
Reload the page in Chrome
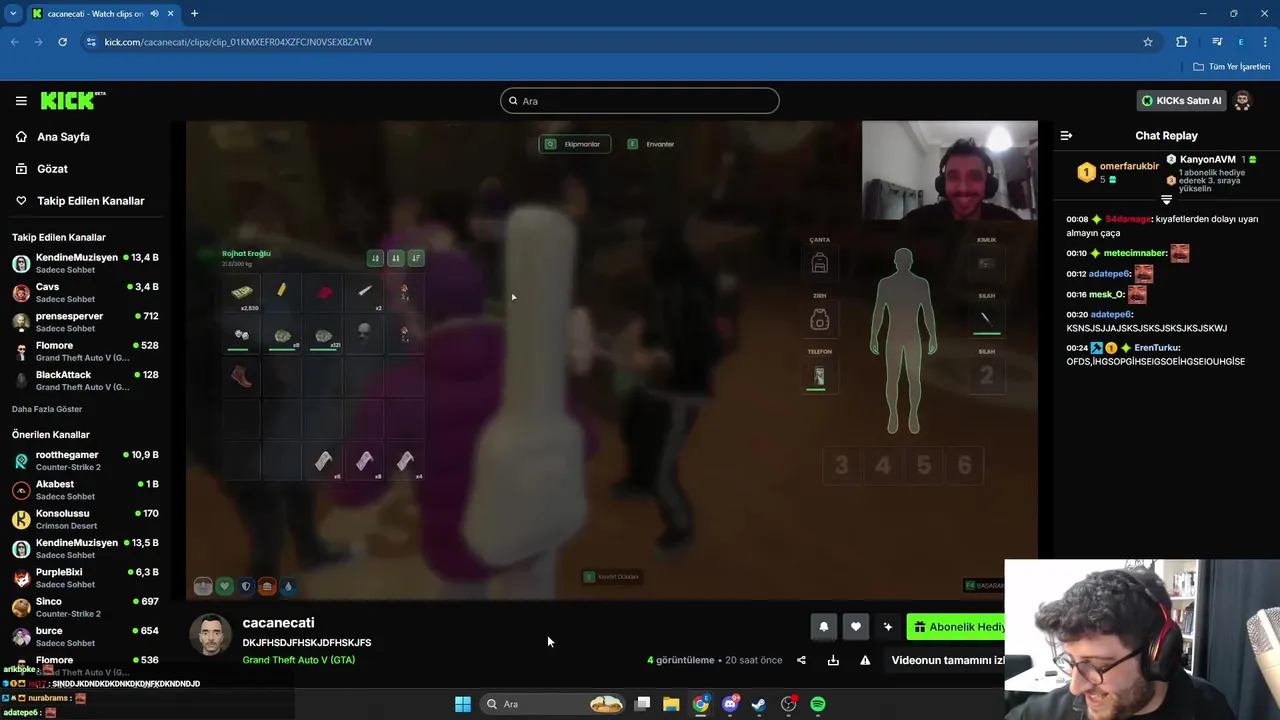pos(62,42)
